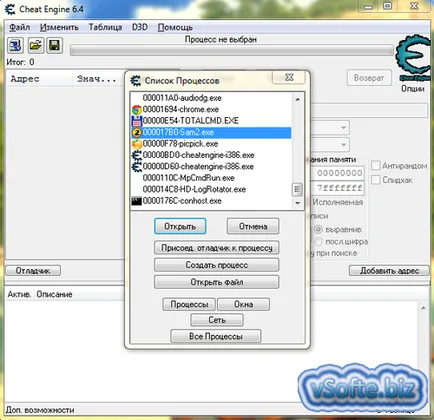Click the Открыть файл button
The image size is (434, 420).
[x=217, y=282]
